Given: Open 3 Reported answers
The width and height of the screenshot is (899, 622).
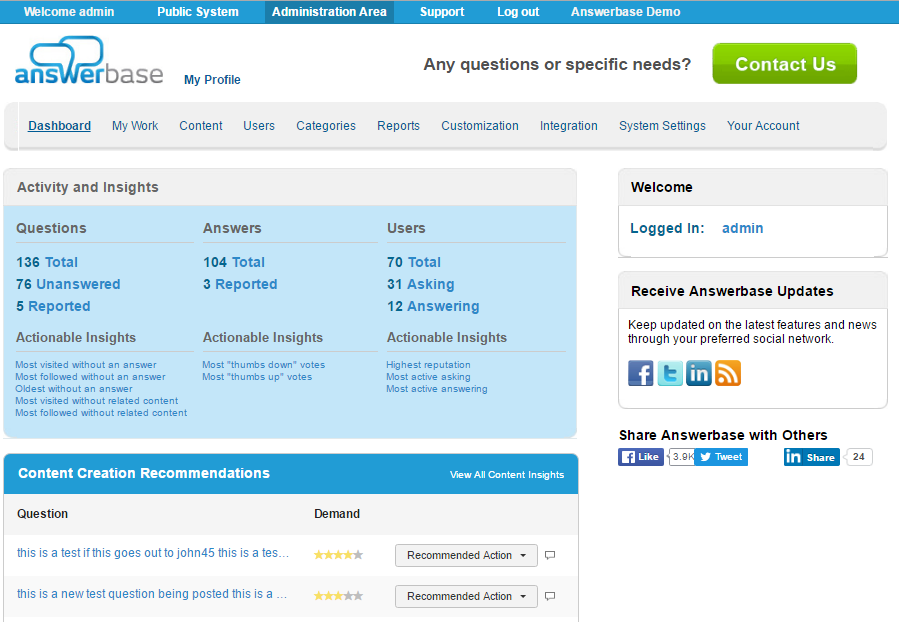Looking at the screenshot, I should [x=240, y=284].
